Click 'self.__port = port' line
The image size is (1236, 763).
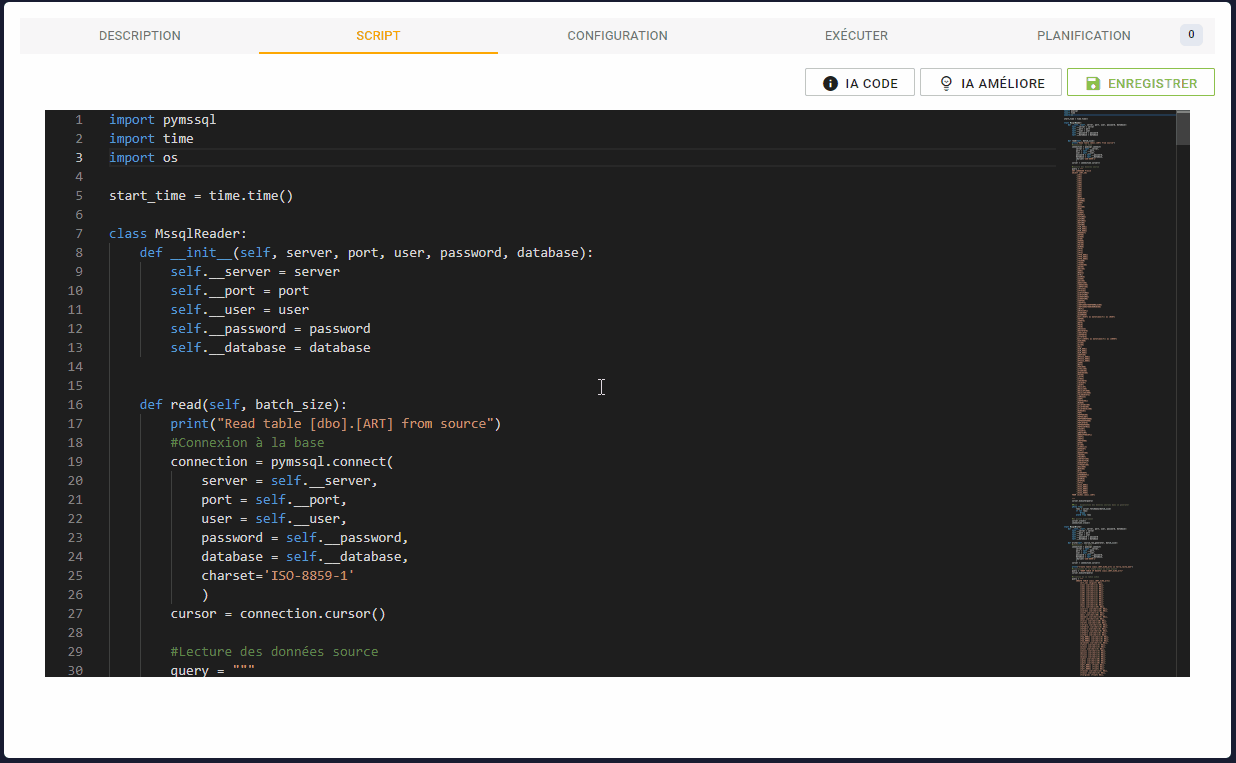point(240,290)
